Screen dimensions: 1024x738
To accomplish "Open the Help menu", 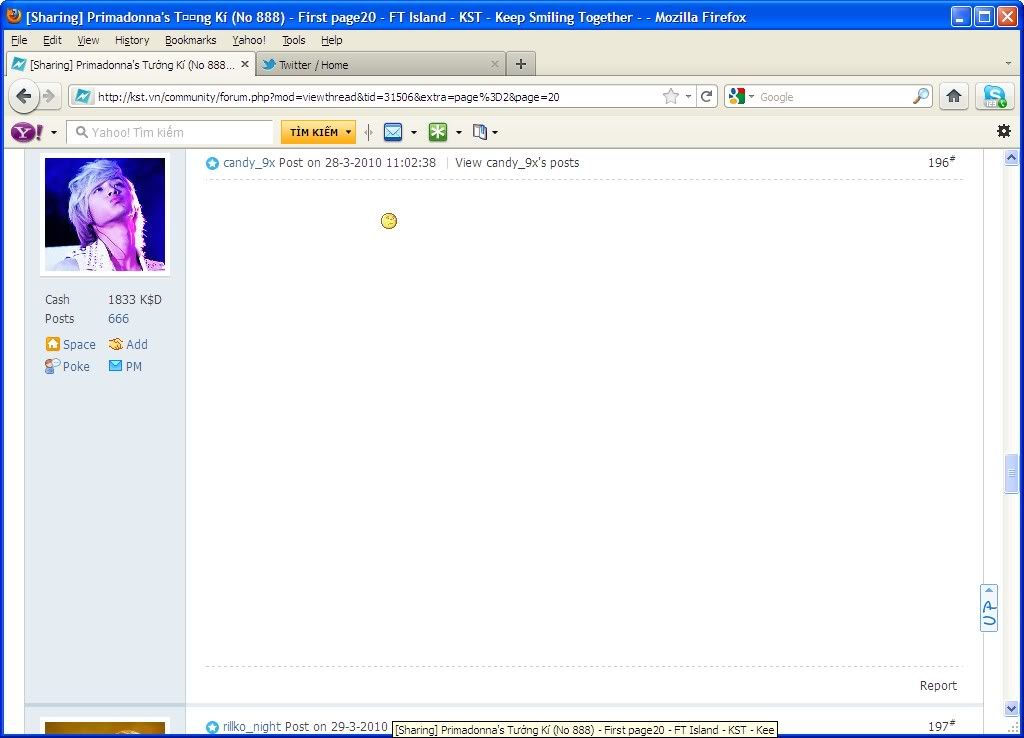I will pos(332,40).
